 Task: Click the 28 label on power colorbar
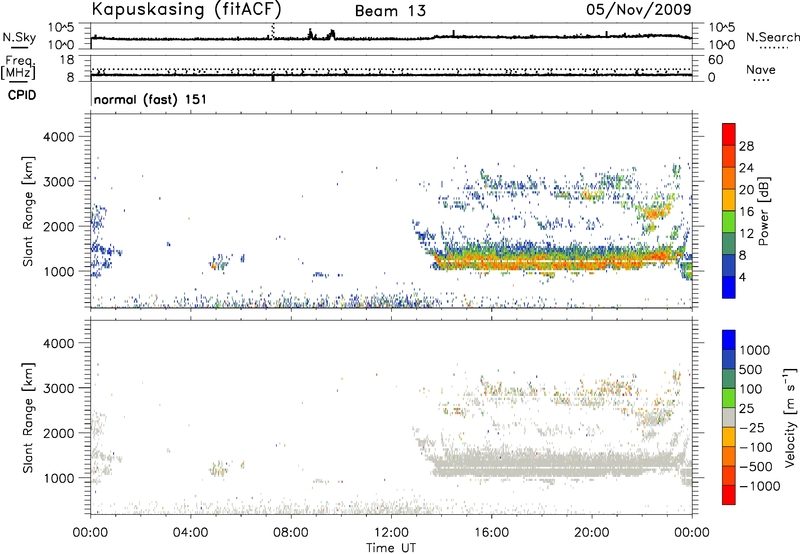pos(746,146)
